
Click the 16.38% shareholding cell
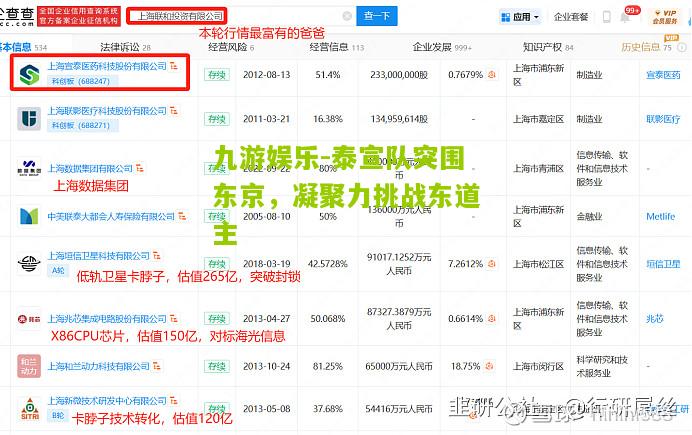[327, 119]
